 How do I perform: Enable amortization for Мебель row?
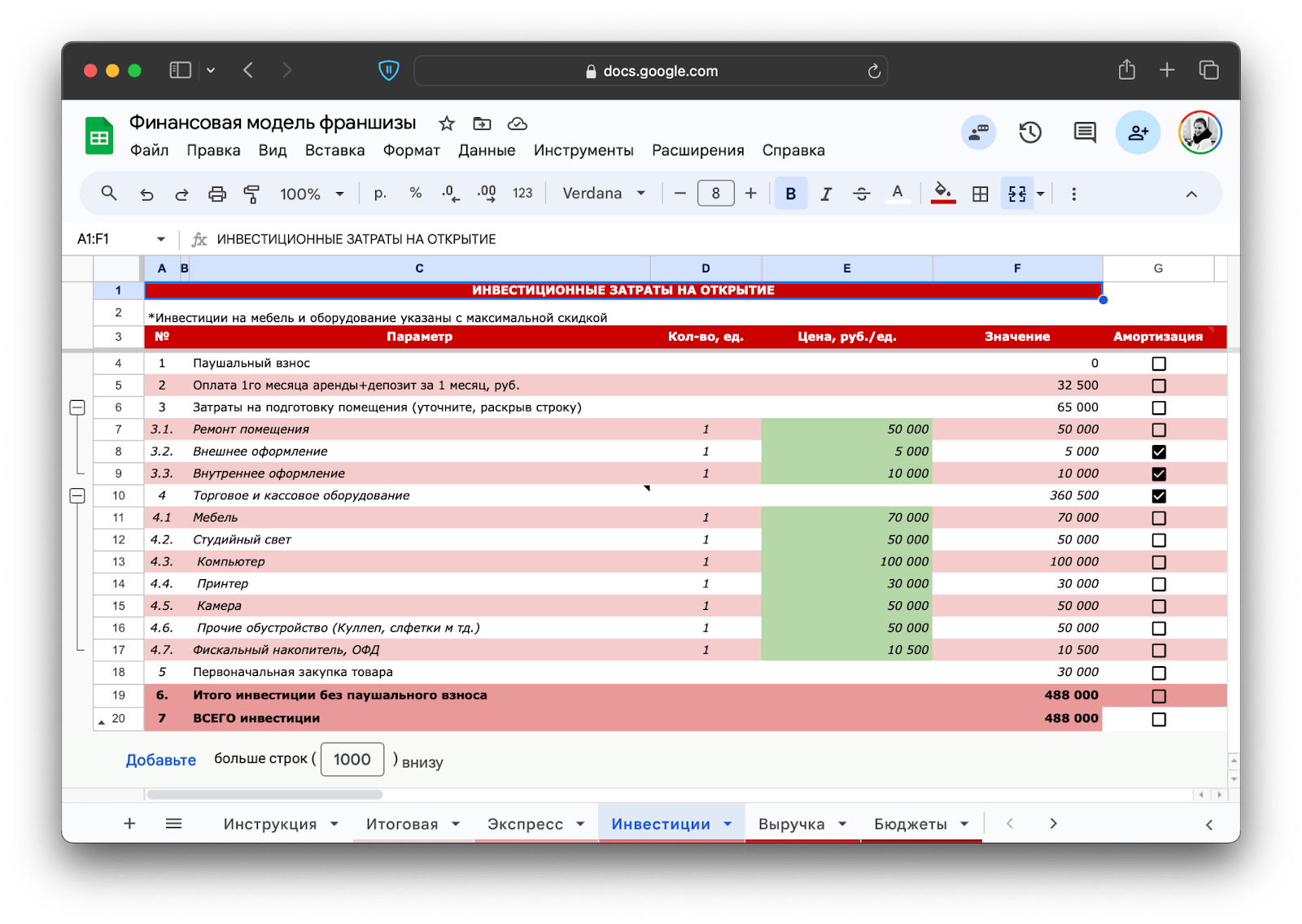coord(1159,518)
